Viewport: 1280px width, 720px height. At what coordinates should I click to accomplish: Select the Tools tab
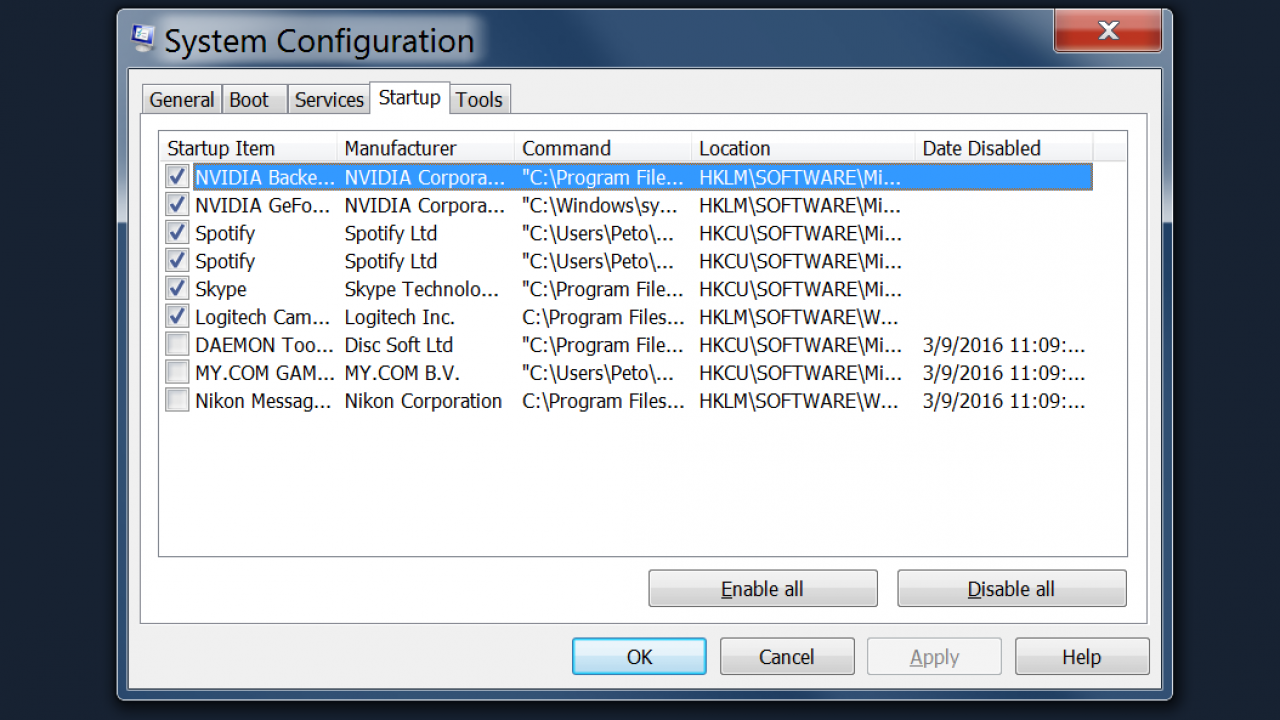coord(479,100)
